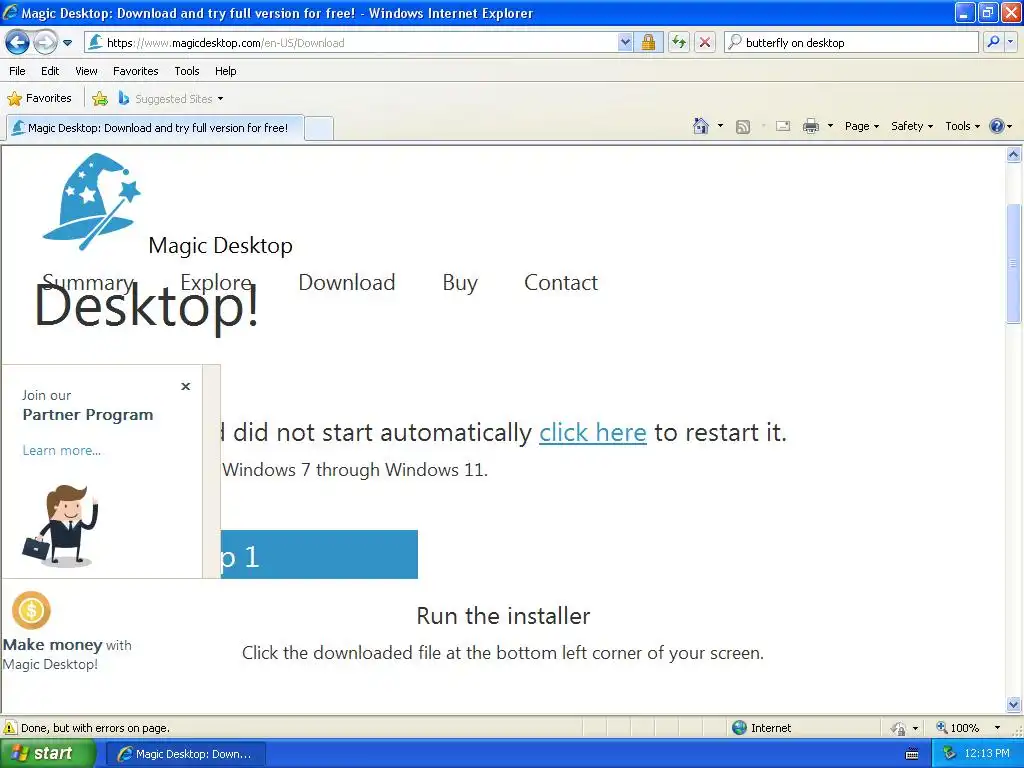Viewport: 1024px width, 768px height.
Task: Click the Internet zone globe icon
Action: click(x=739, y=728)
